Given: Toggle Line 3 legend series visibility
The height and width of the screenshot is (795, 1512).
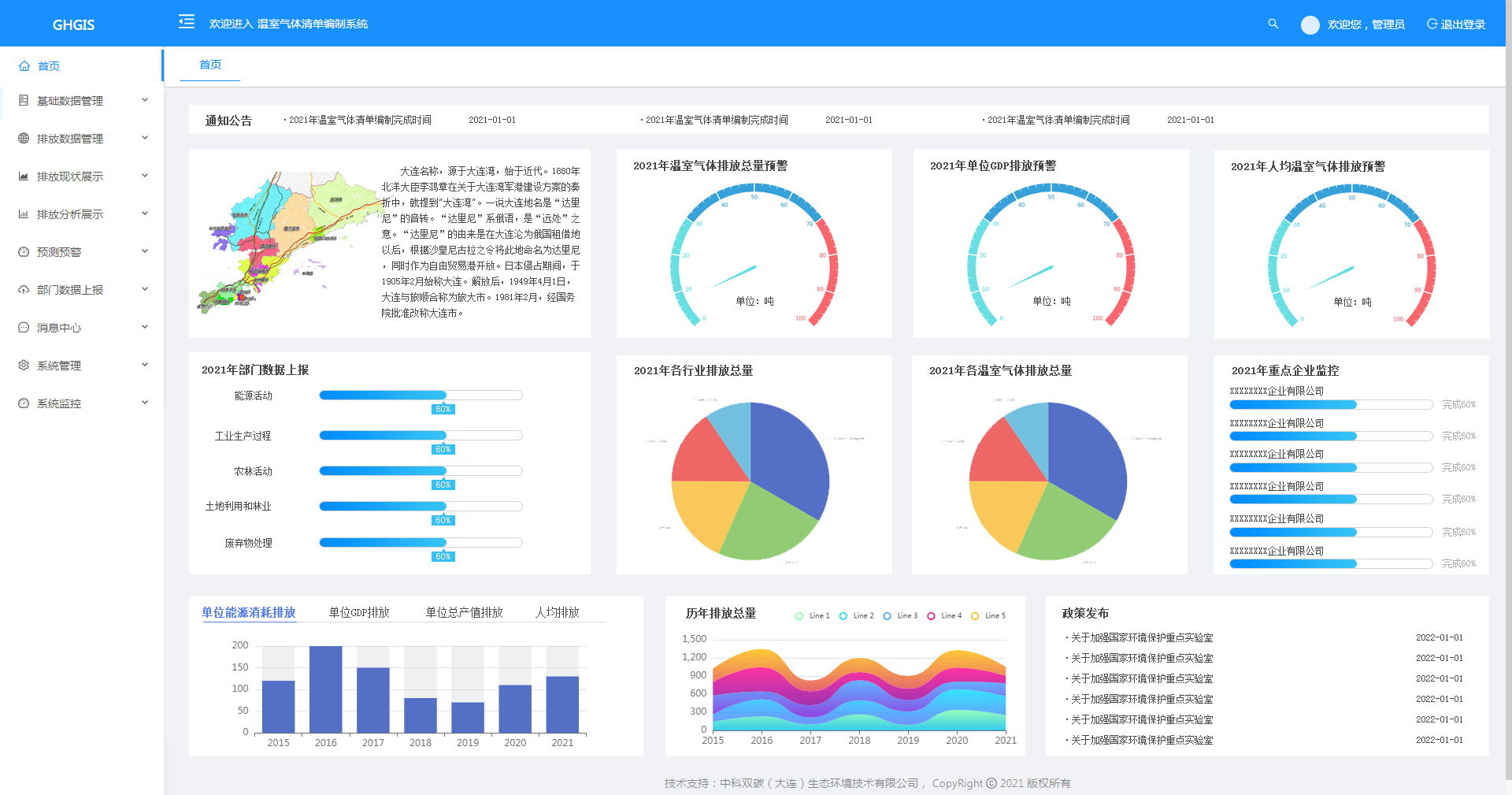Looking at the screenshot, I should coord(900,616).
